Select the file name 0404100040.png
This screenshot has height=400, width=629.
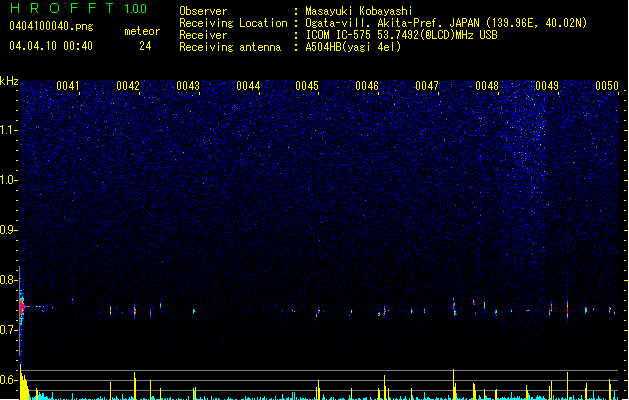pos(51,26)
